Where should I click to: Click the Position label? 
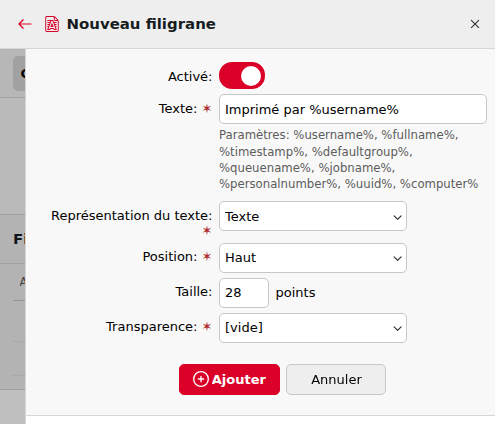pyautogui.click(x=170, y=257)
